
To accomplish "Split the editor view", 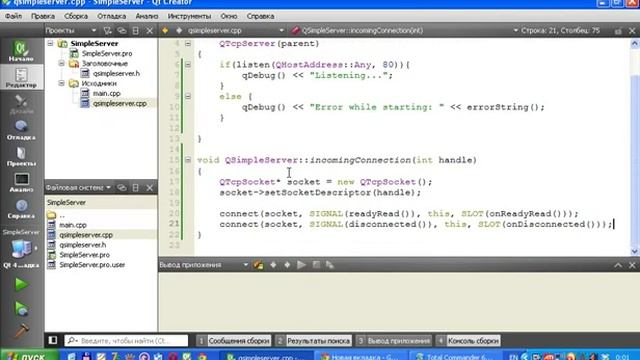I will pos(618,31).
